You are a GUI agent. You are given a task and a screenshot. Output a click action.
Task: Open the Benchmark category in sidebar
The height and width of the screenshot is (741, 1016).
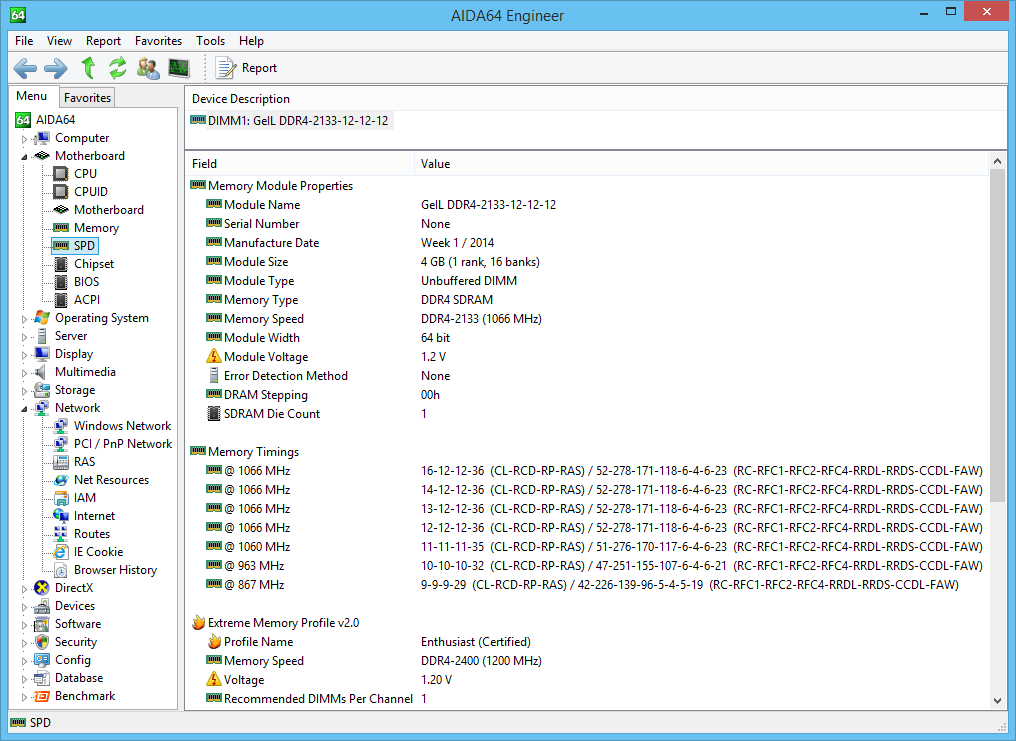point(85,696)
